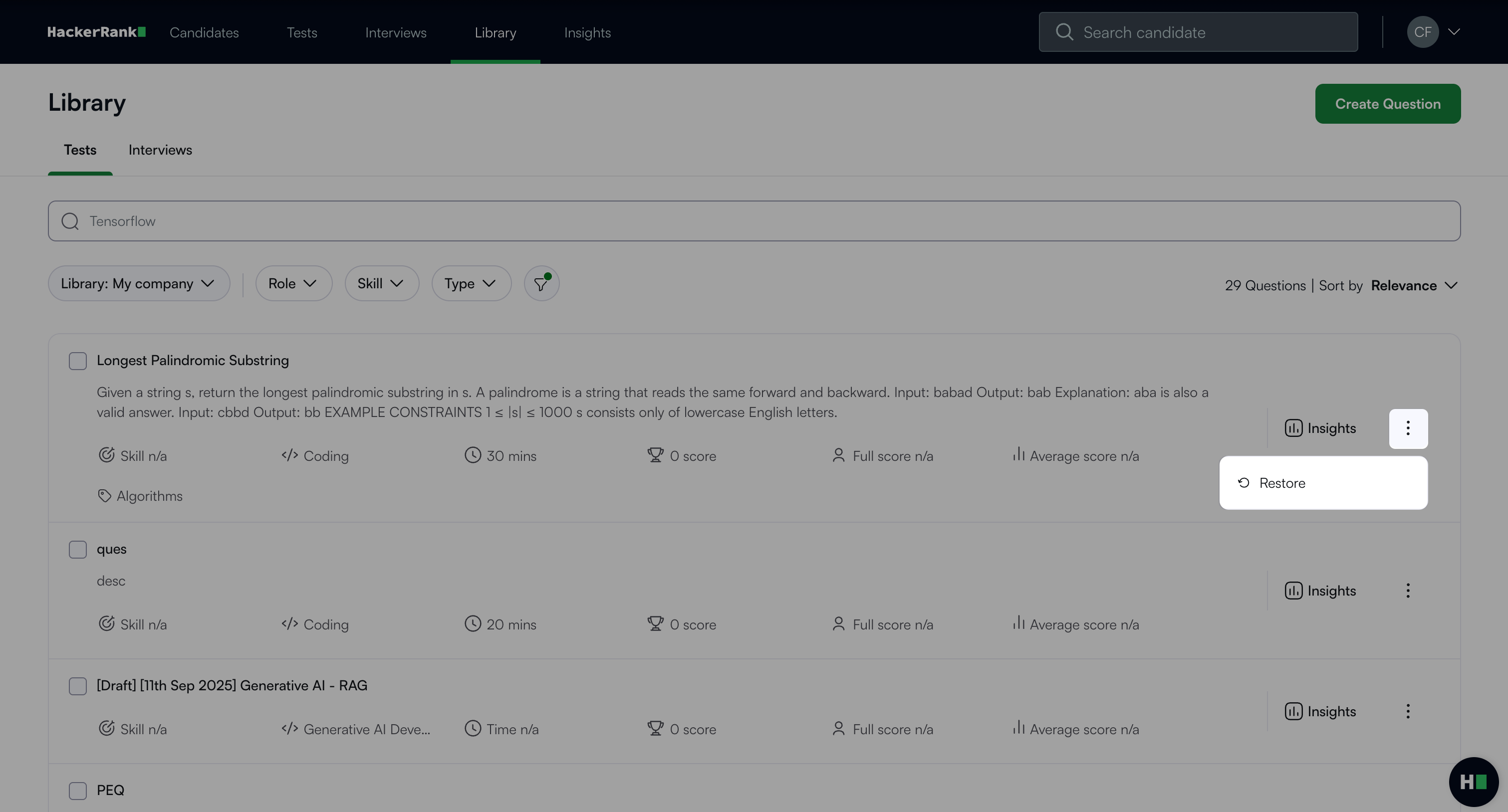Tick the Generative AI RAG draft checkbox
The width and height of the screenshot is (1508, 812).
pyautogui.click(x=78, y=686)
